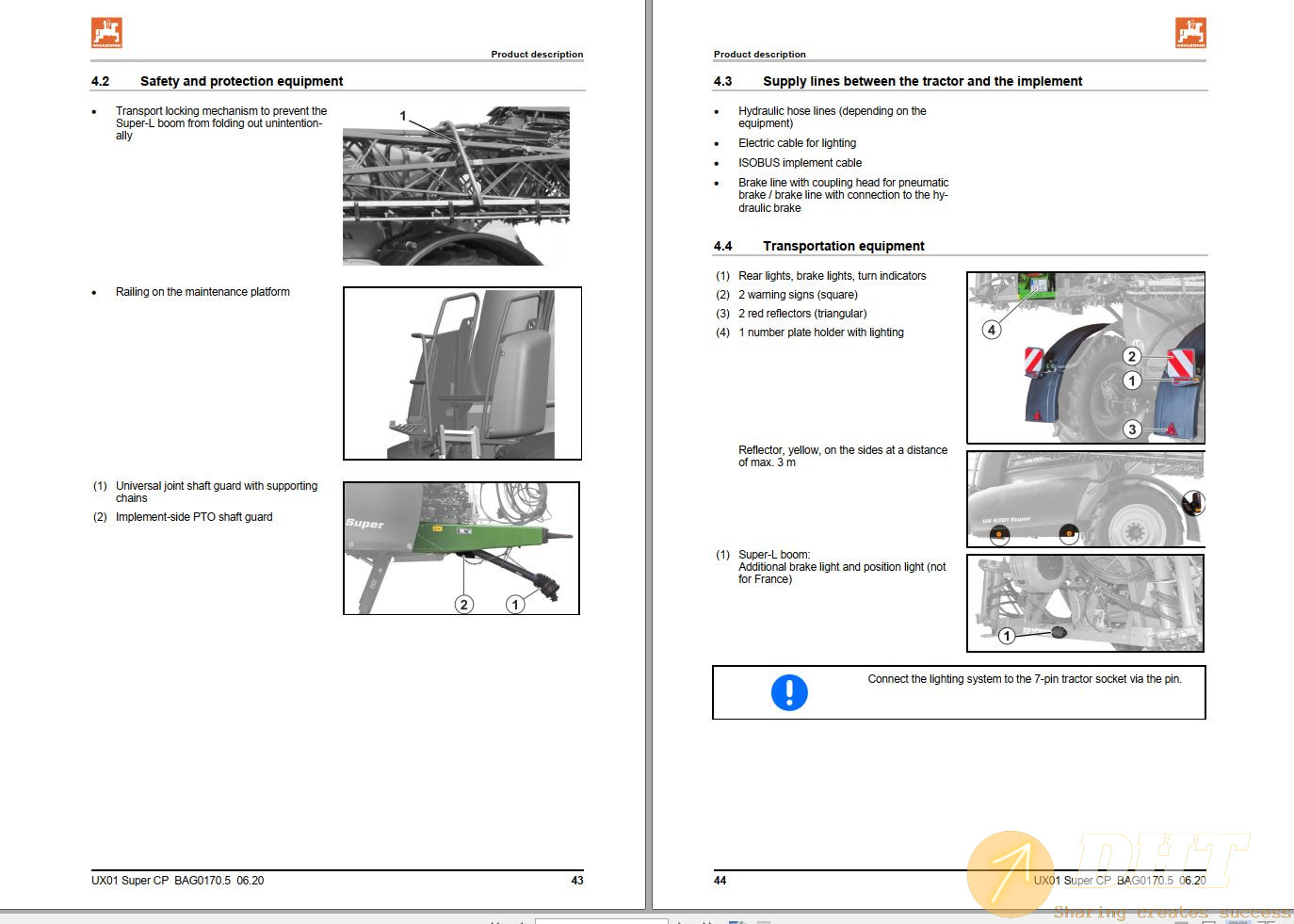Click the PTO shaft guard photo

pyautogui.click(x=461, y=548)
